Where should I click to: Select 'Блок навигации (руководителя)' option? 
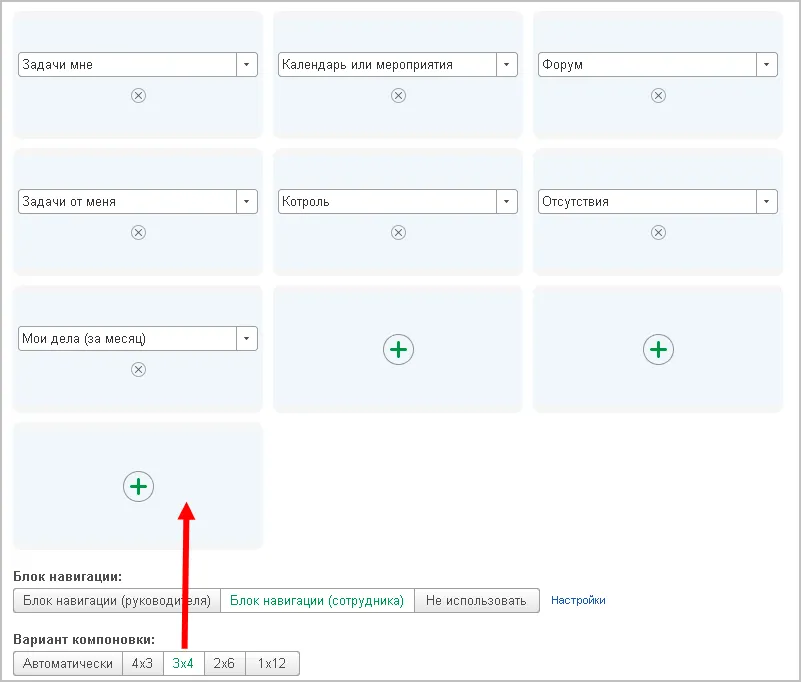tap(117, 600)
